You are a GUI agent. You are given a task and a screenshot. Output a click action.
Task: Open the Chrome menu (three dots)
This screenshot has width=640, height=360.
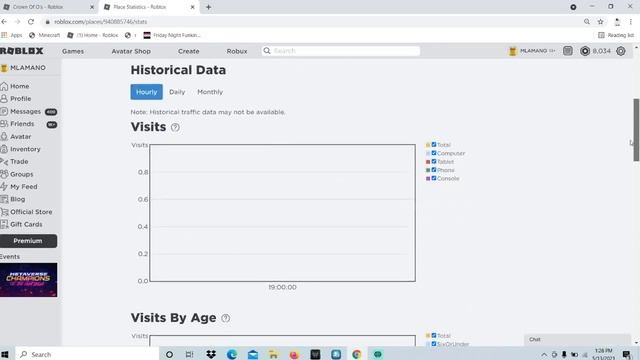click(x=631, y=22)
